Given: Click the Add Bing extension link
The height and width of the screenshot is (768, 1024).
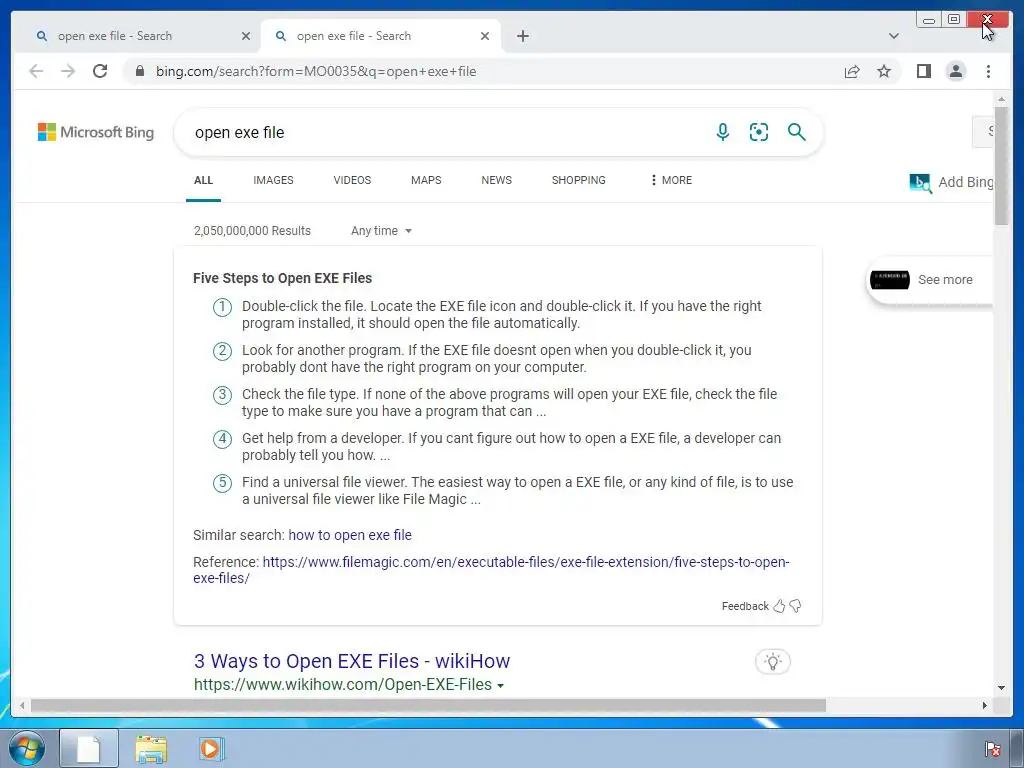Looking at the screenshot, I should pos(951,182).
